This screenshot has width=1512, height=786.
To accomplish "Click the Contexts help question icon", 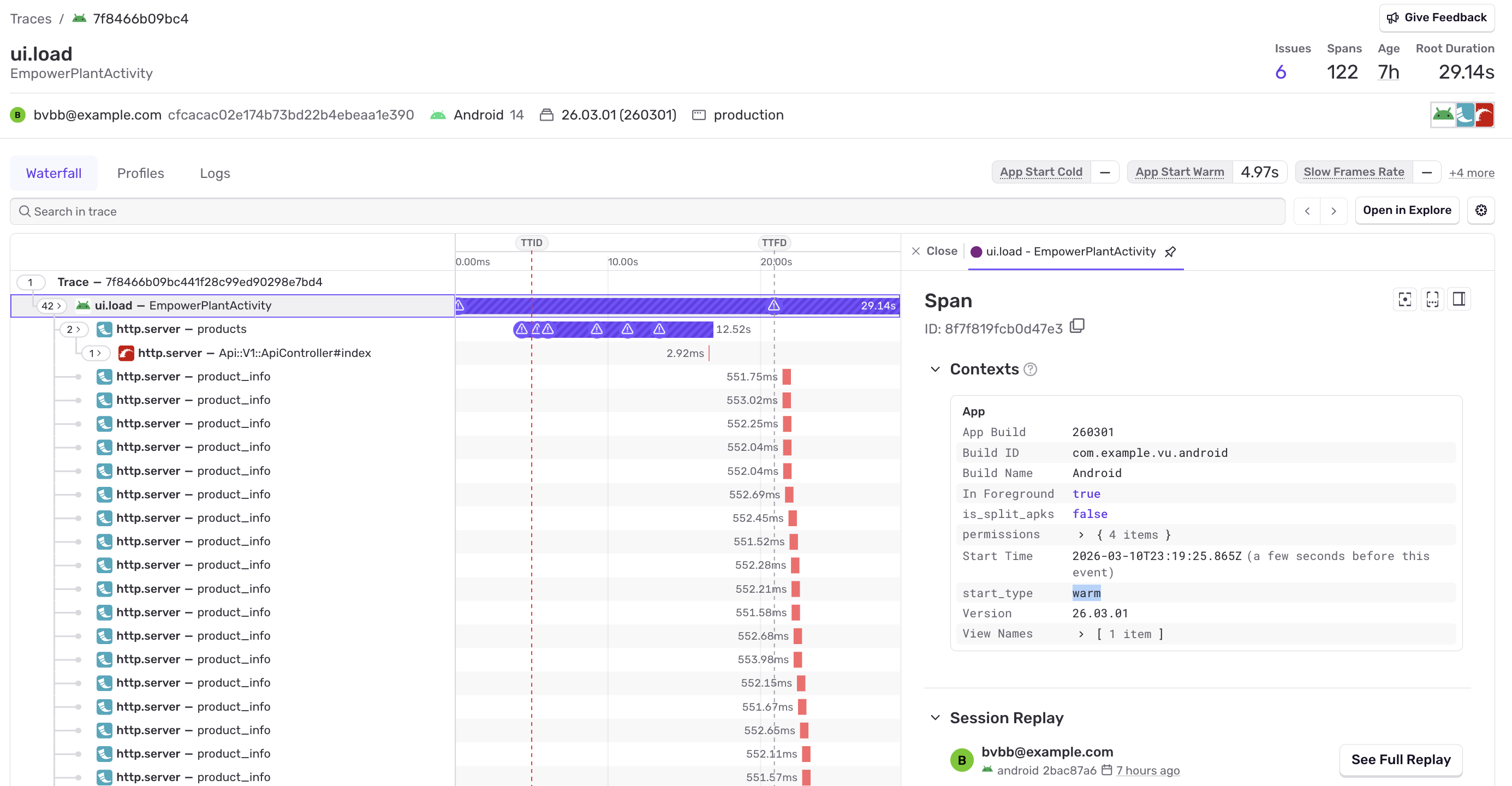I will pyautogui.click(x=1030, y=369).
